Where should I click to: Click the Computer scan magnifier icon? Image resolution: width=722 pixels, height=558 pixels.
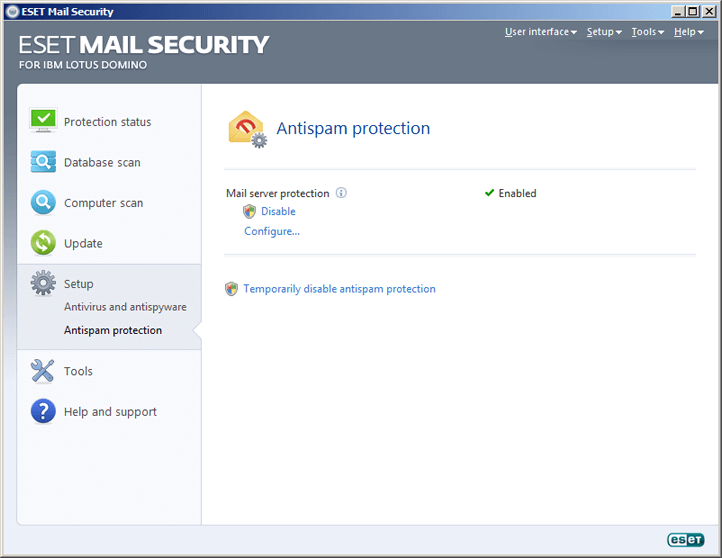[x=43, y=202]
